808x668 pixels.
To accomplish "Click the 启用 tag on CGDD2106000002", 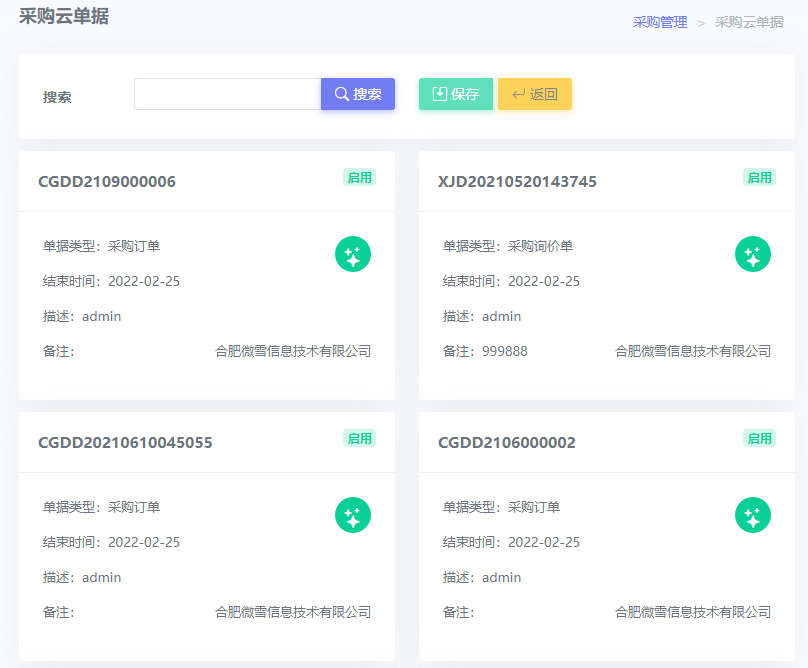I will [x=760, y=439].
